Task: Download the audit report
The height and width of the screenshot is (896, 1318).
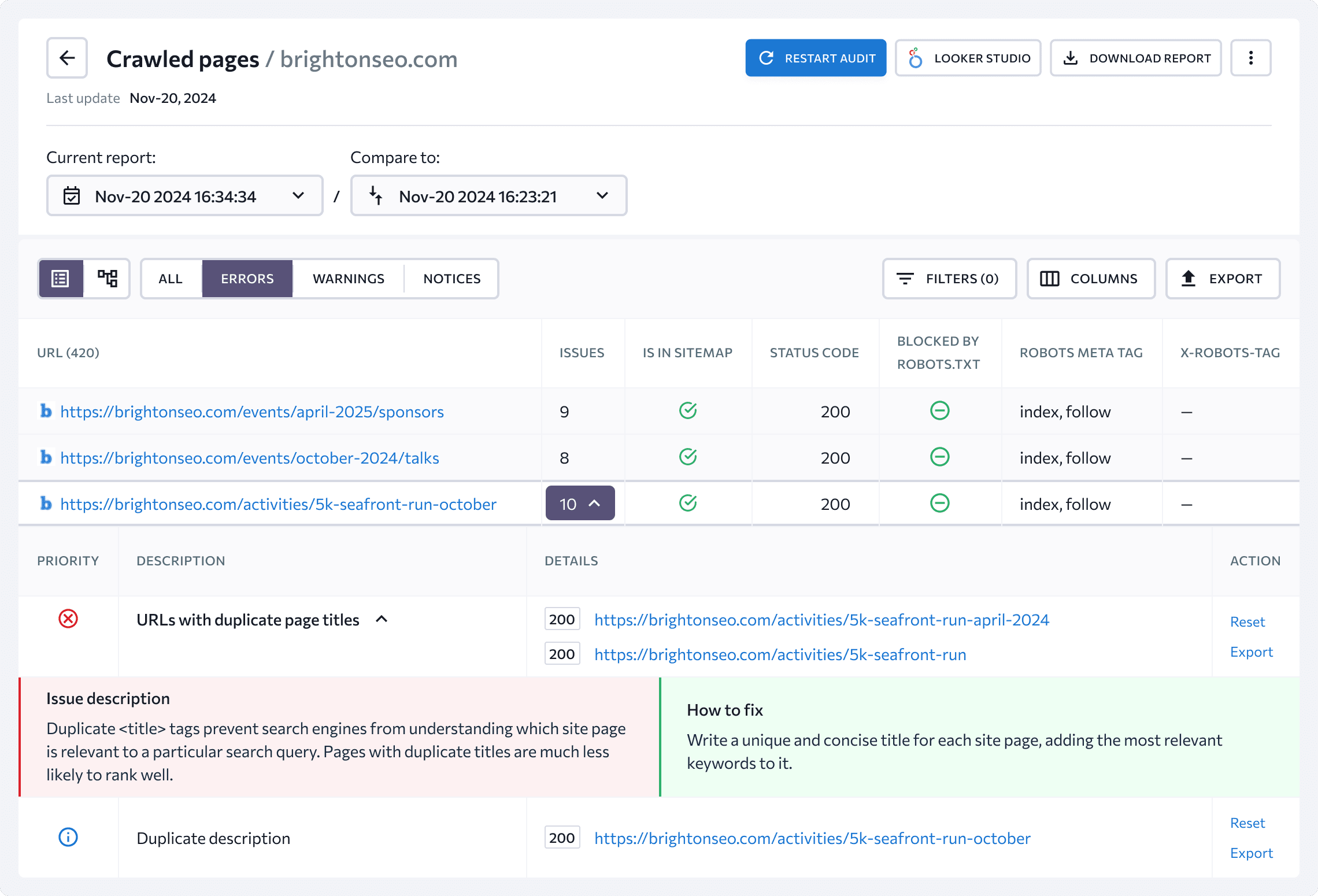Action: [1136, 58]
